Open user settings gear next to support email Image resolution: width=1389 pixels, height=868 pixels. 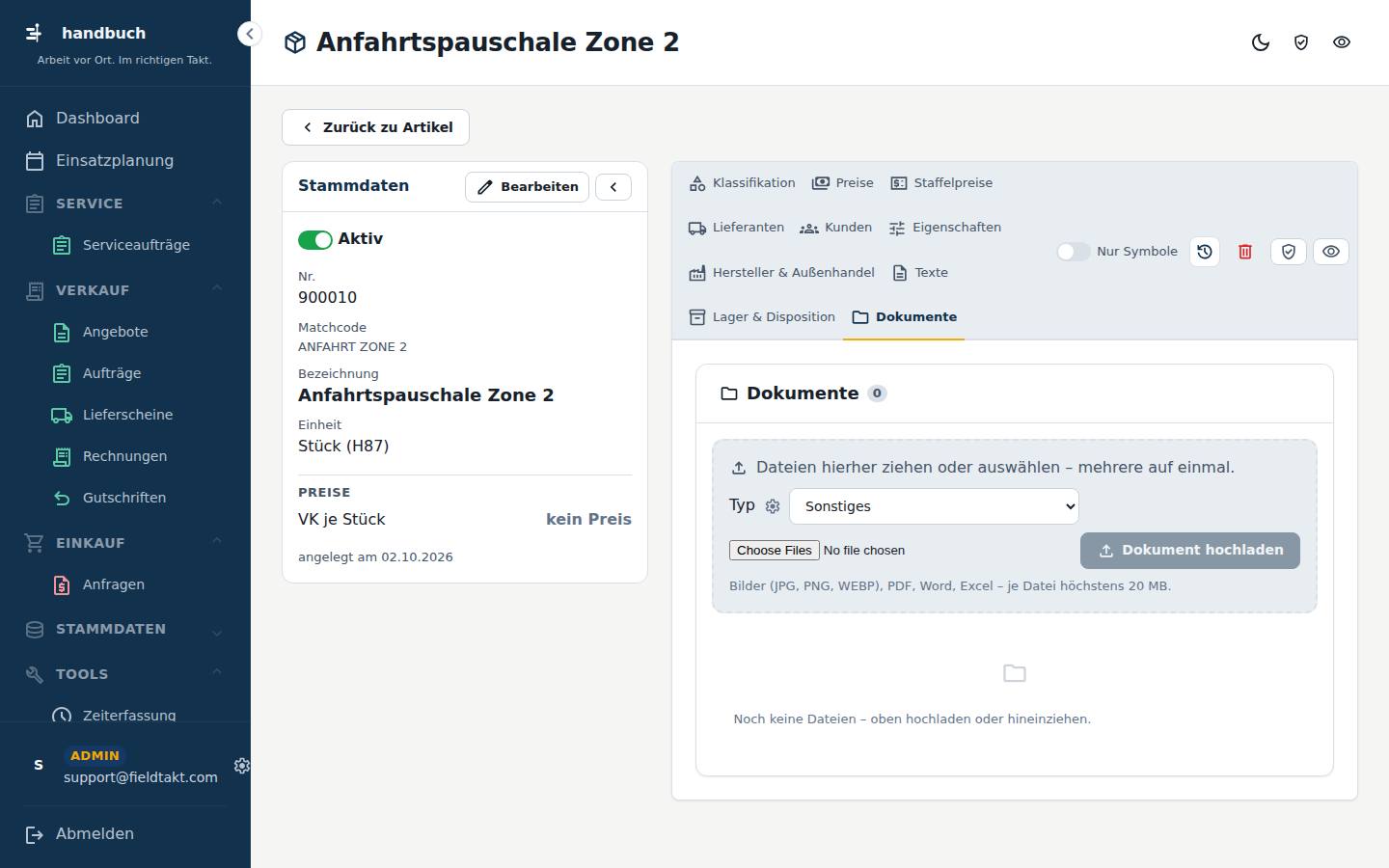[x=242, y=766]
